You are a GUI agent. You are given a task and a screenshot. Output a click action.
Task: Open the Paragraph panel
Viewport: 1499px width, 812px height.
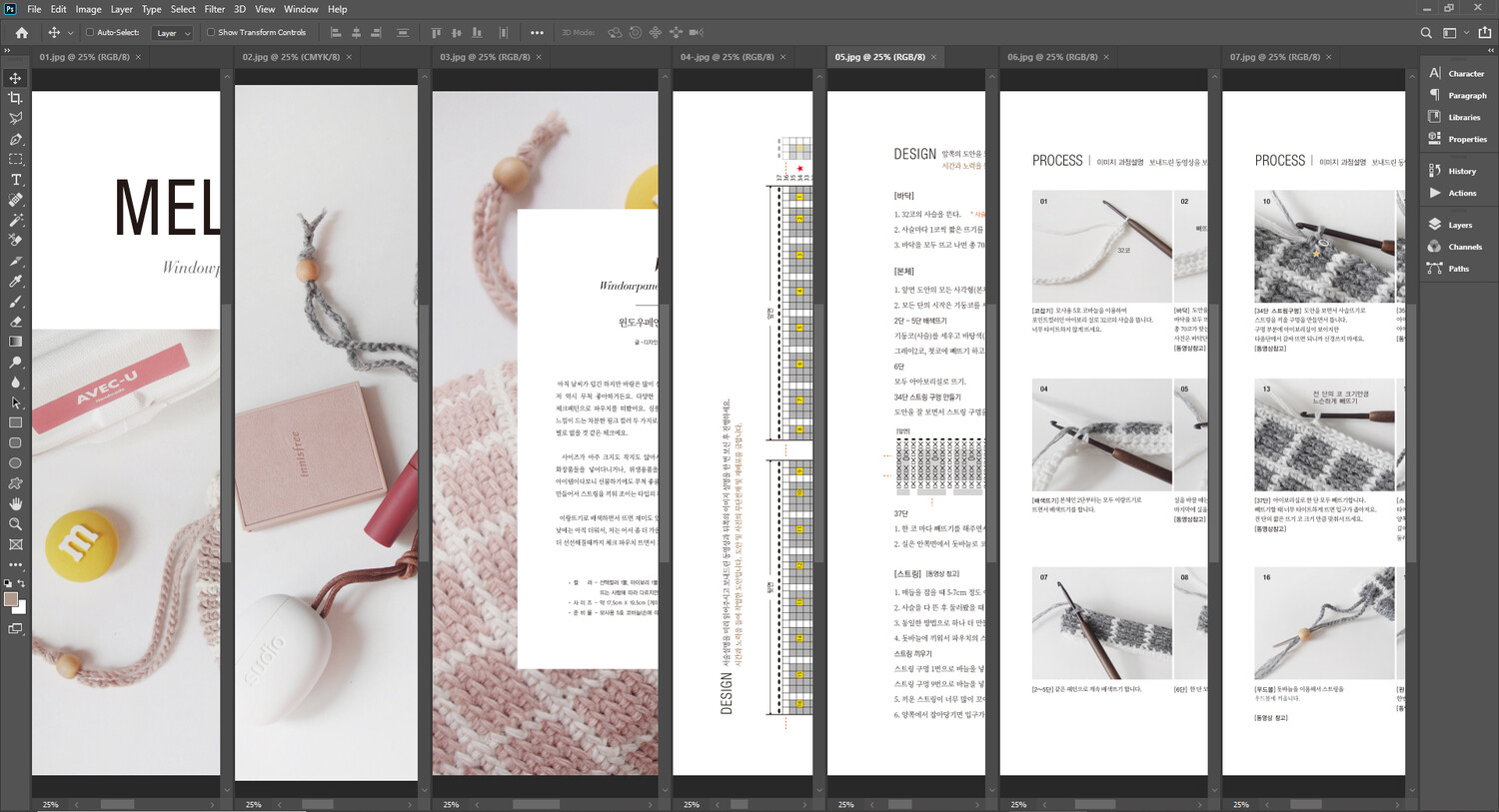[1466, 96]
